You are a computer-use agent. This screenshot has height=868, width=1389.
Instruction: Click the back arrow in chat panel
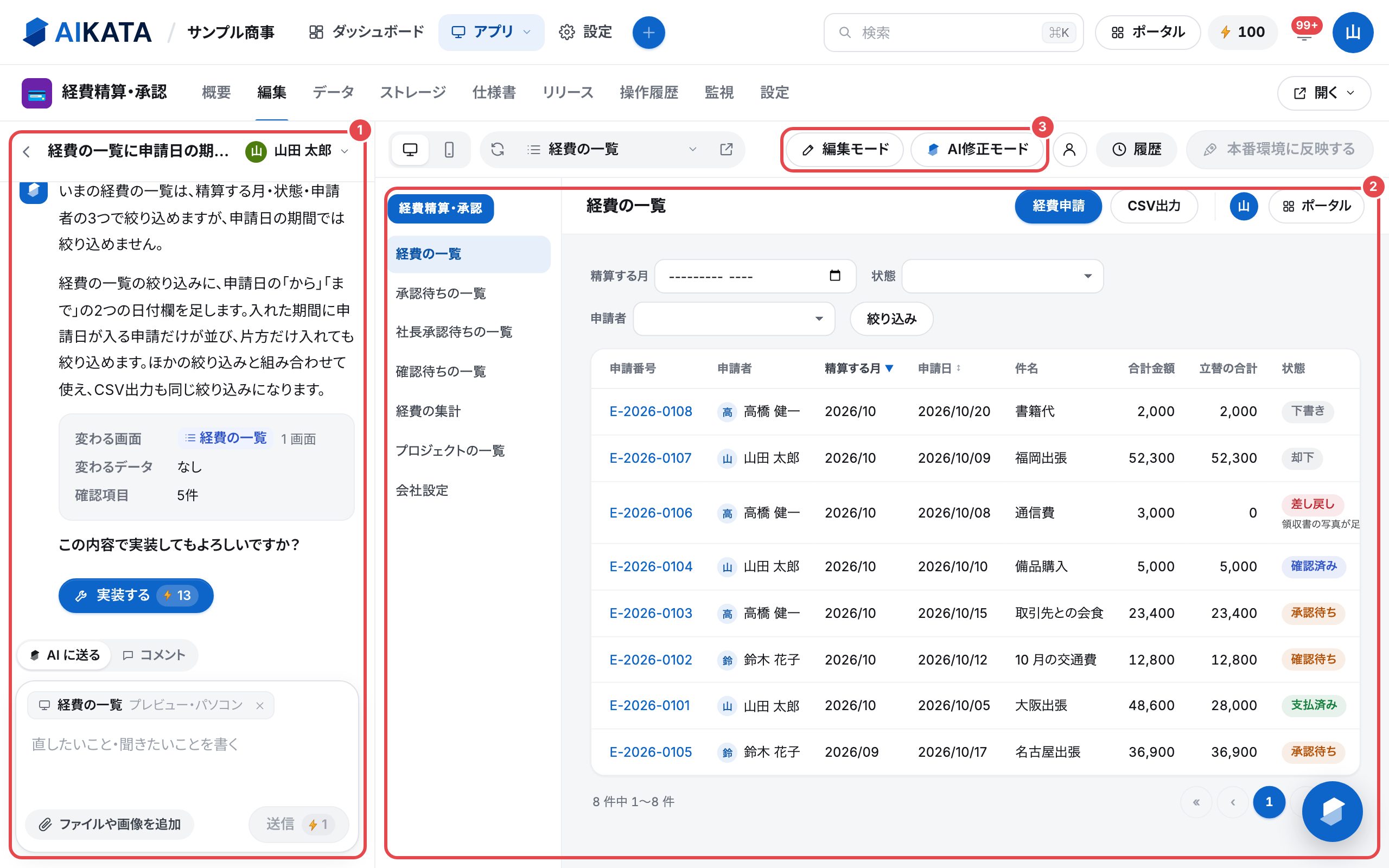(27, 151)
